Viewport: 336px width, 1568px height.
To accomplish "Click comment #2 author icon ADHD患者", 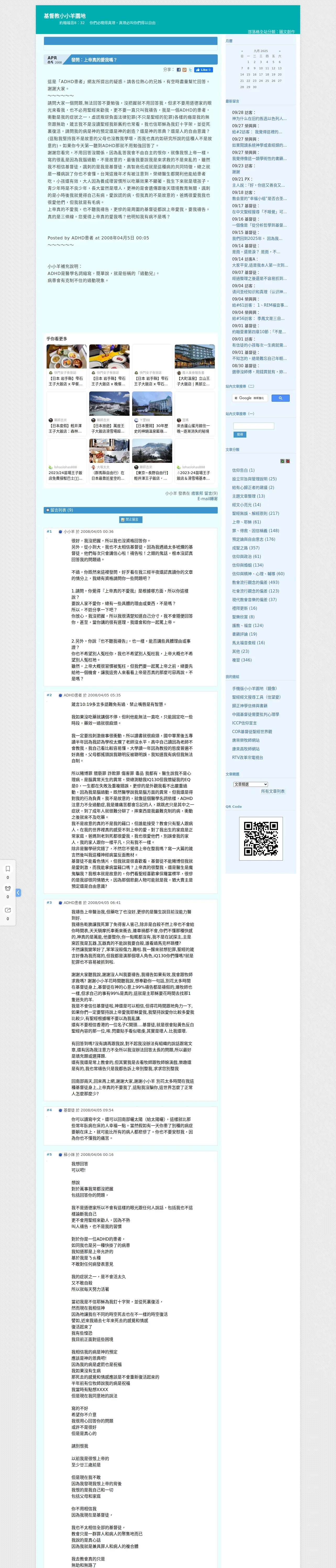I will (60, 695).
